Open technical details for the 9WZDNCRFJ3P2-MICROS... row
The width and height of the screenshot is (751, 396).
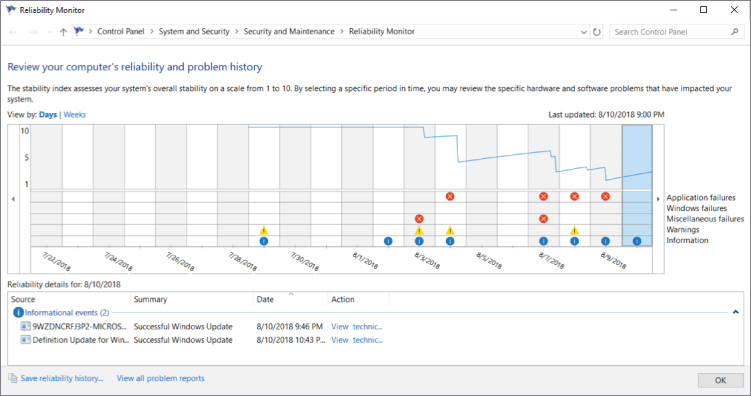click(x=357, y=327)
